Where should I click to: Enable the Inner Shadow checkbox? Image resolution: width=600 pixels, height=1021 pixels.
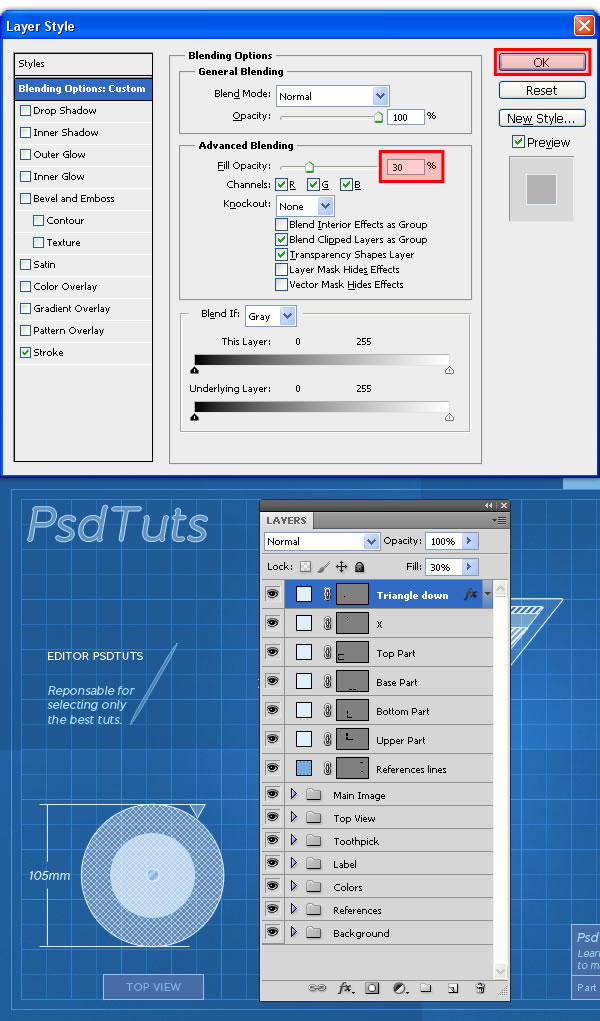[x=25, y=133]
